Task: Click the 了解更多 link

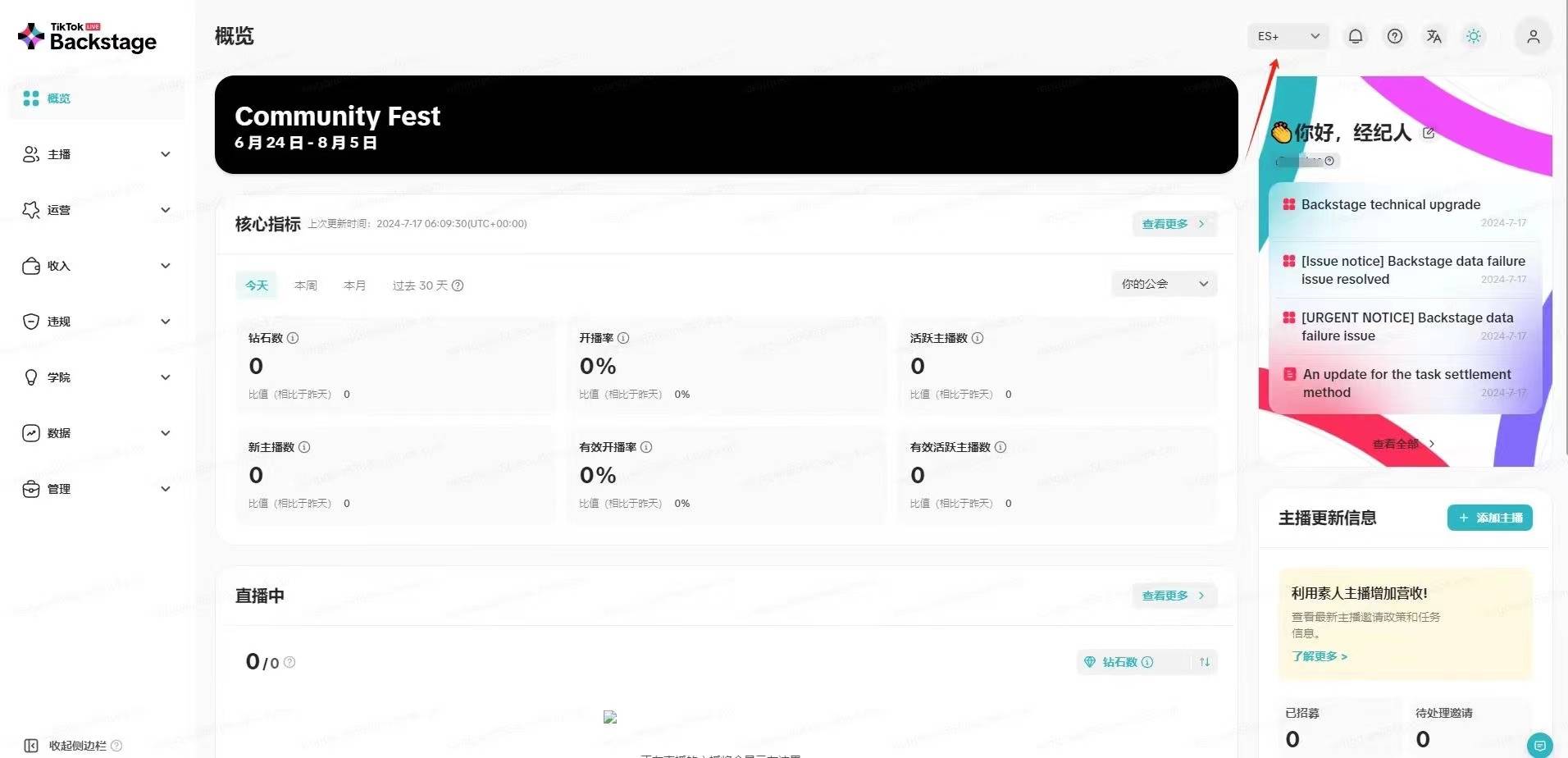Action: 1319,656
